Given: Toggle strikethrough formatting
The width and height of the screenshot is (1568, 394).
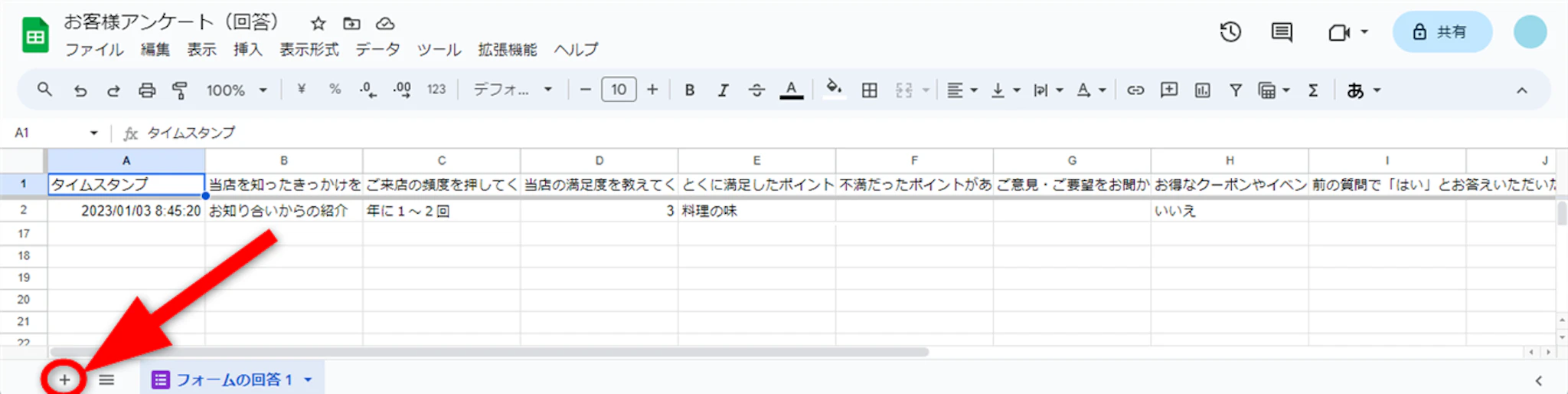Looking at the screenshot, I should tap(756, 90).
